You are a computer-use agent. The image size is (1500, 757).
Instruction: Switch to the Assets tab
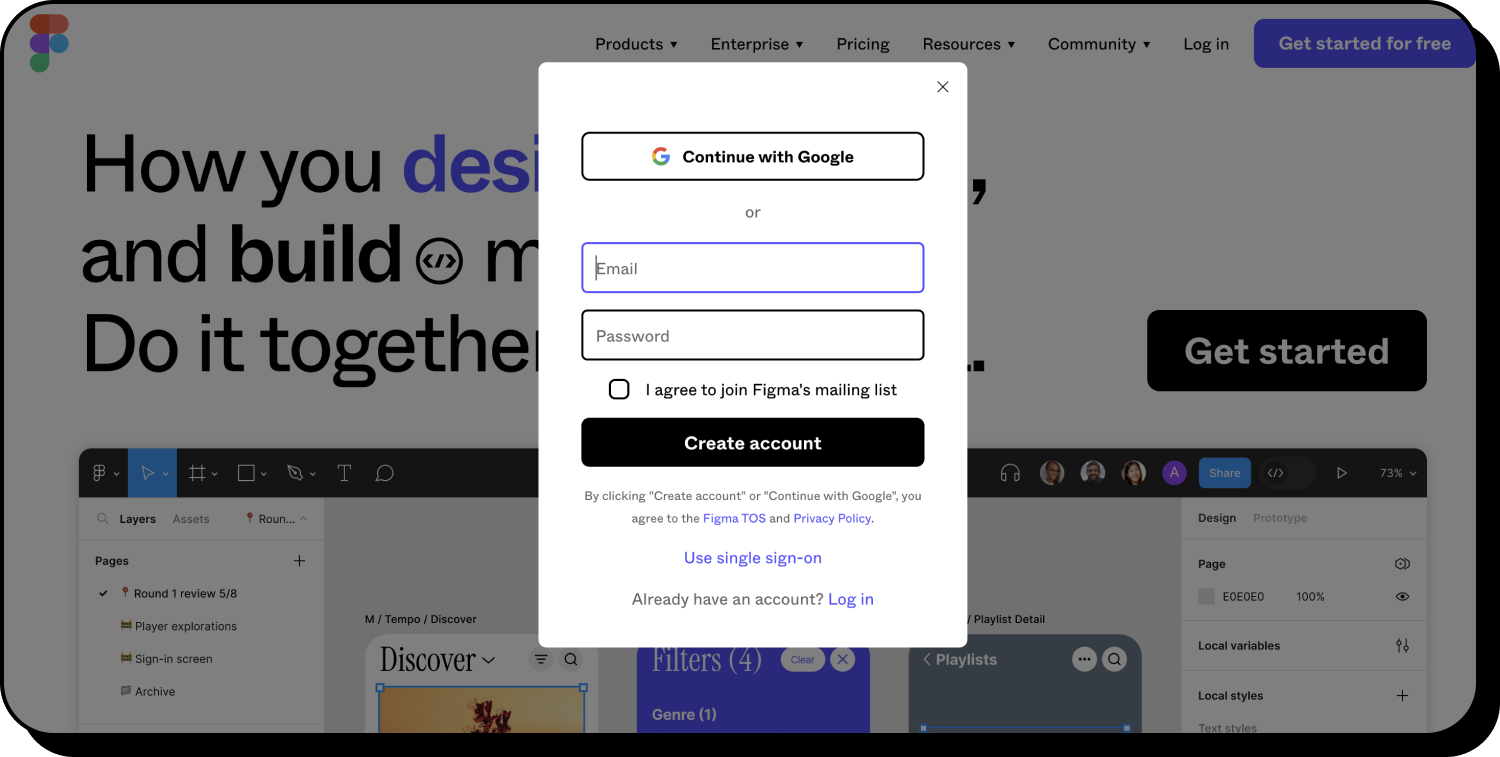[x=191, y=519]
